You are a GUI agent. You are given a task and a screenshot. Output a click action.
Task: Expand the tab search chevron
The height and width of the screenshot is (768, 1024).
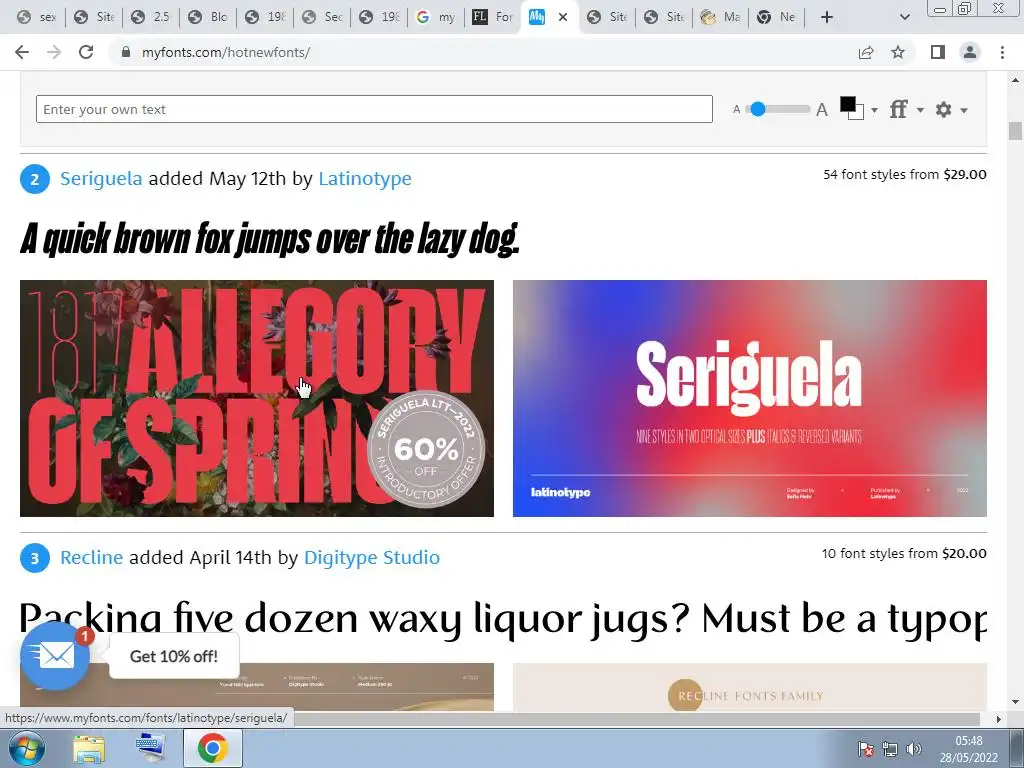pyautogui.click(x=904, y=17)
